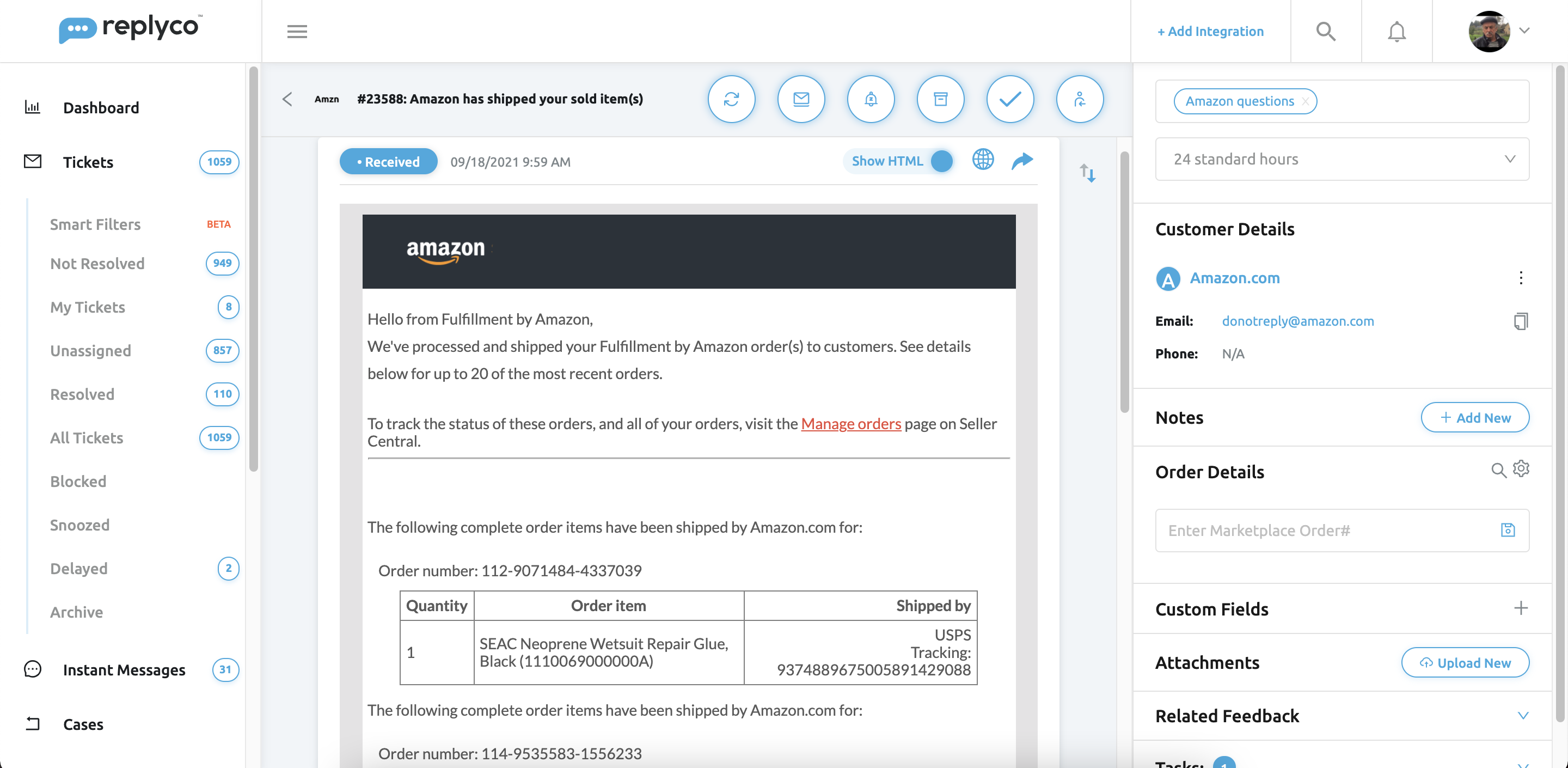Image resolution: width=1568 pixels, height=768 pixels.
Task: Copy the customer email using the copy icon
Action: (1521, 321)
